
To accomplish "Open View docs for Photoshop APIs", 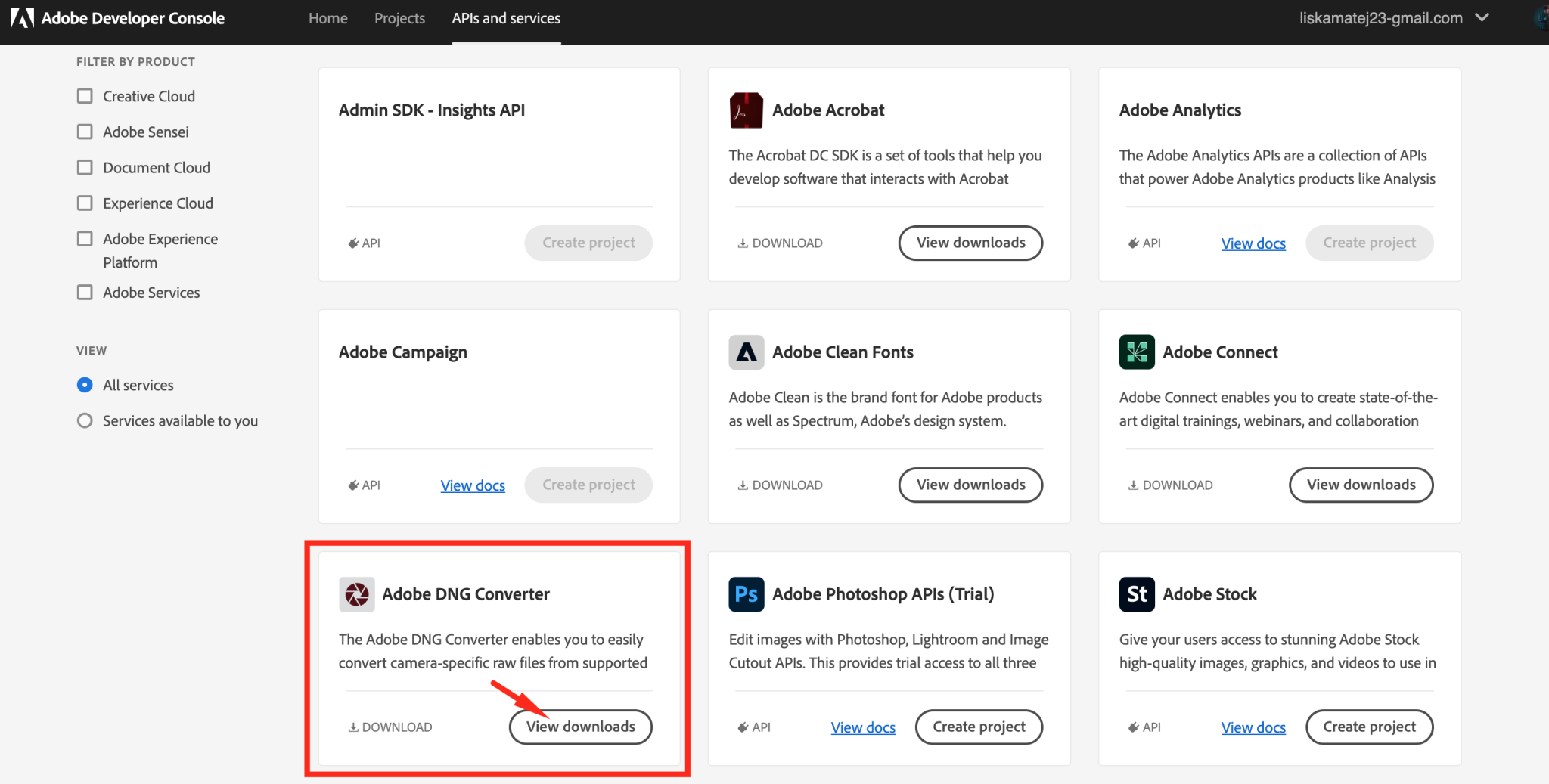I will click(x=863, y=727).
